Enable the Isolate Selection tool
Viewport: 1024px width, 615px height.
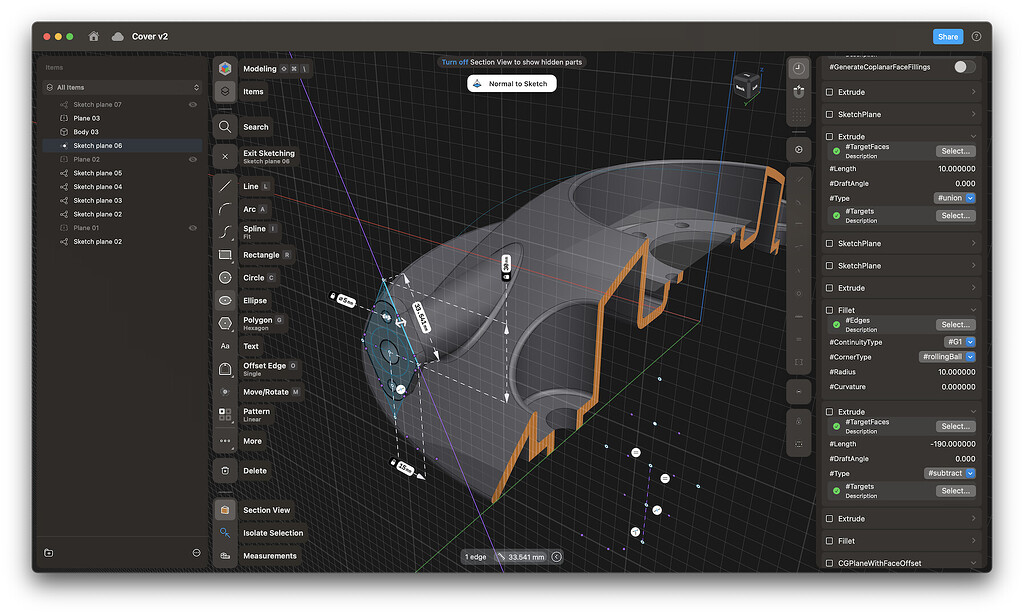coord(272,532)
